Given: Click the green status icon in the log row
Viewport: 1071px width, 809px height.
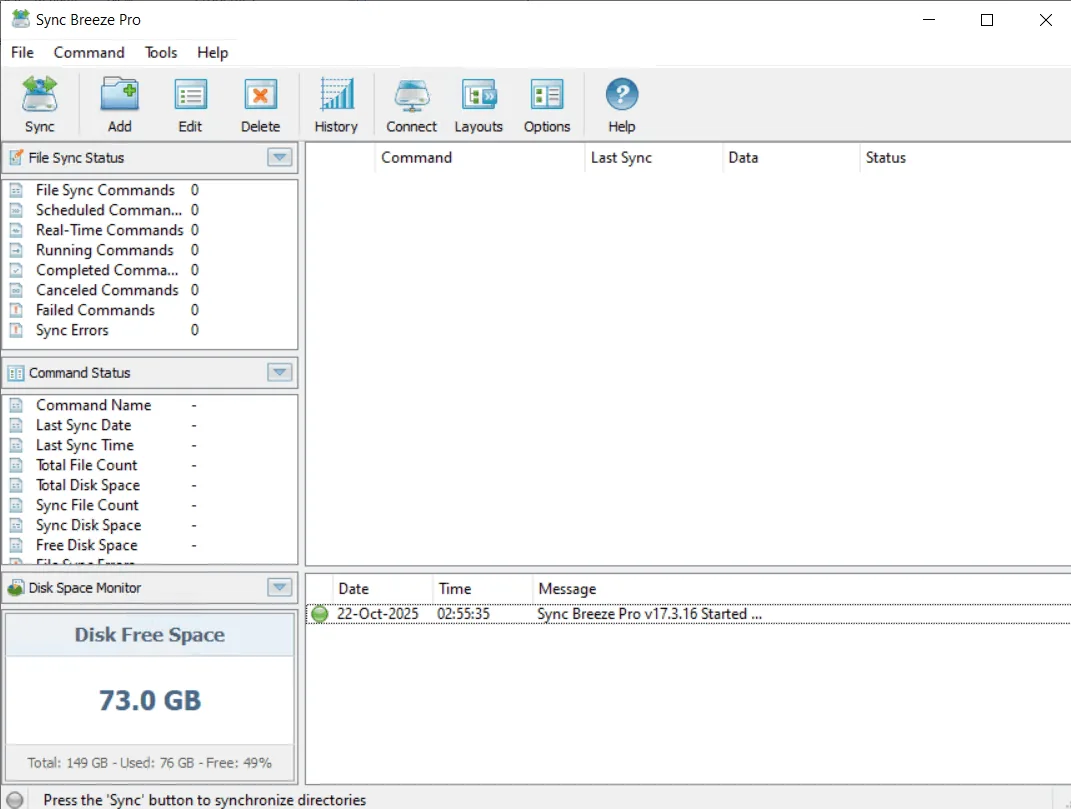Looking at the screenshot, I should [320, 614].
